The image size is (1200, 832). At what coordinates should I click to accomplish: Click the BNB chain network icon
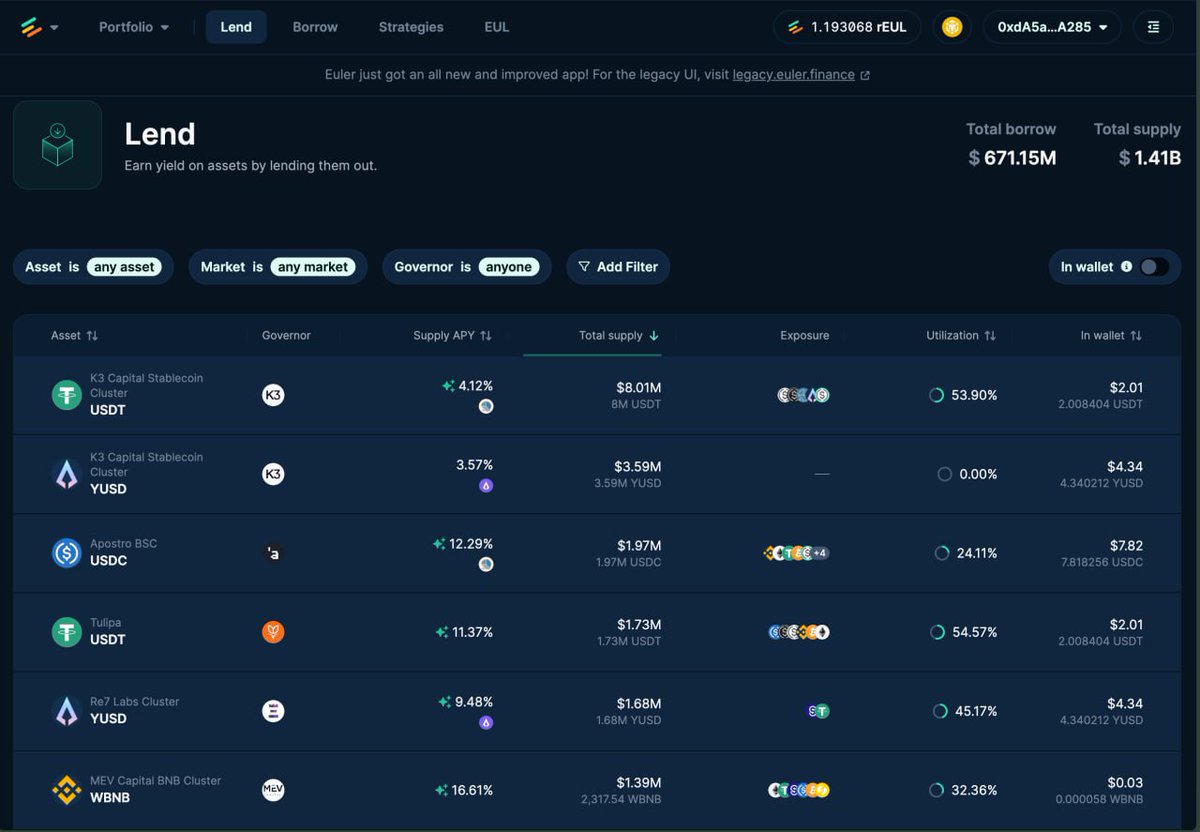tap(952, 27)
